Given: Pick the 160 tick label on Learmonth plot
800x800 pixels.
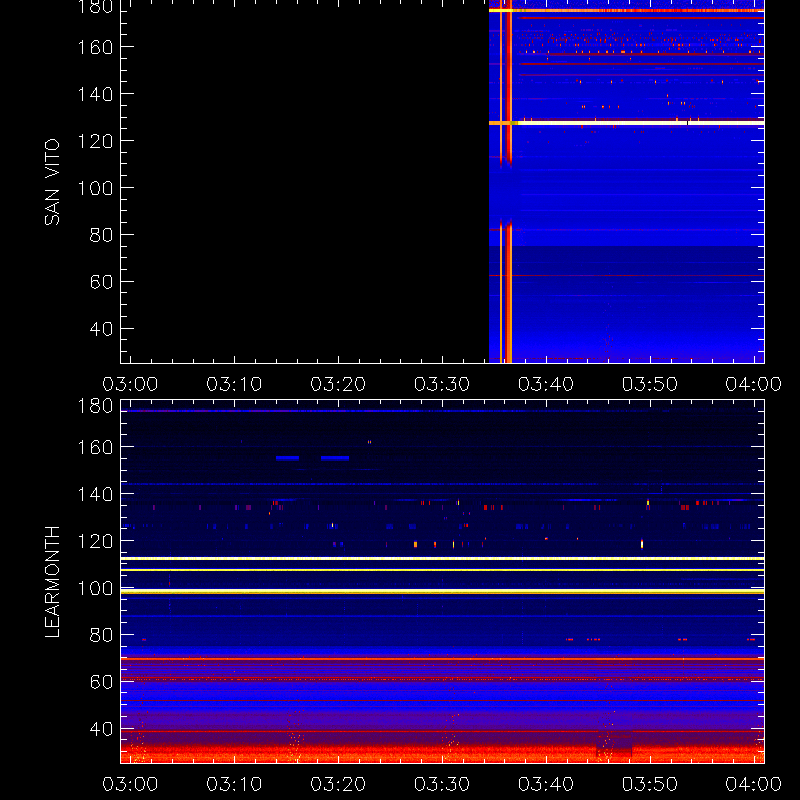Looking at the screenshot, I should [x=95, y=447].
